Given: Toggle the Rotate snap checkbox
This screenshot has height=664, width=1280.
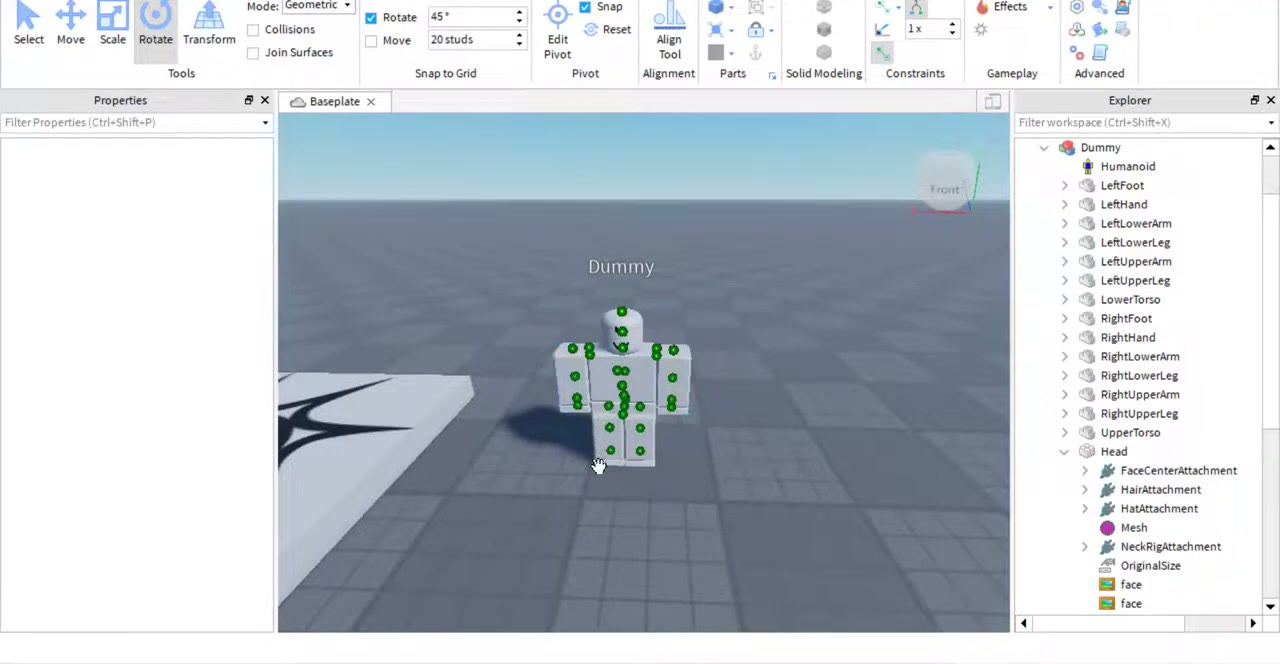Looking at the screenshot, I should [371, 18].
